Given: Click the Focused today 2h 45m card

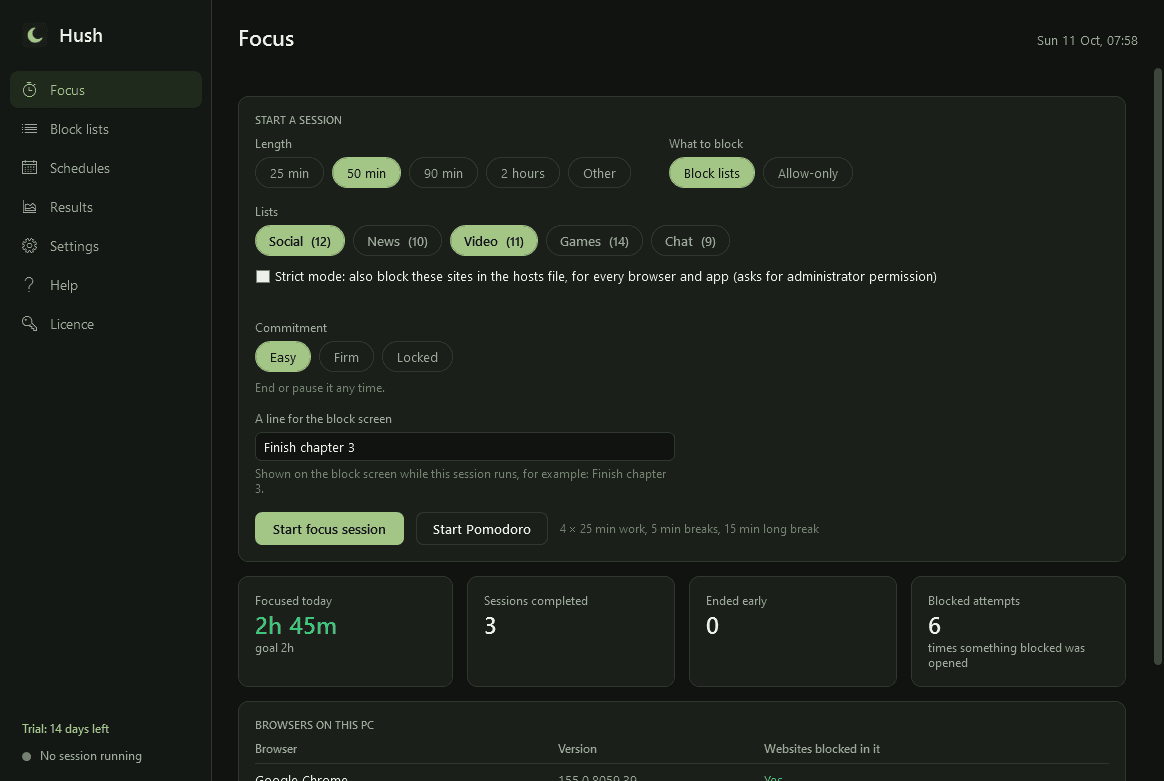Looking at the screenshot, I should 345,632.
